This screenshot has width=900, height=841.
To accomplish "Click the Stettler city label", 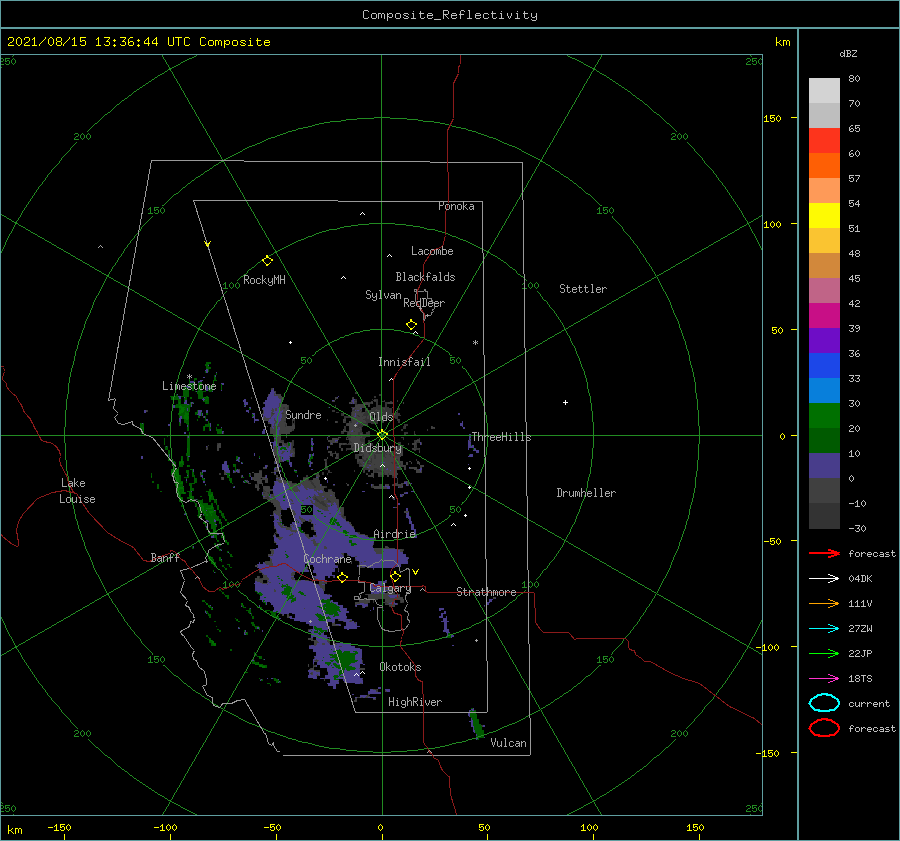I will click(x=583, y=289).
